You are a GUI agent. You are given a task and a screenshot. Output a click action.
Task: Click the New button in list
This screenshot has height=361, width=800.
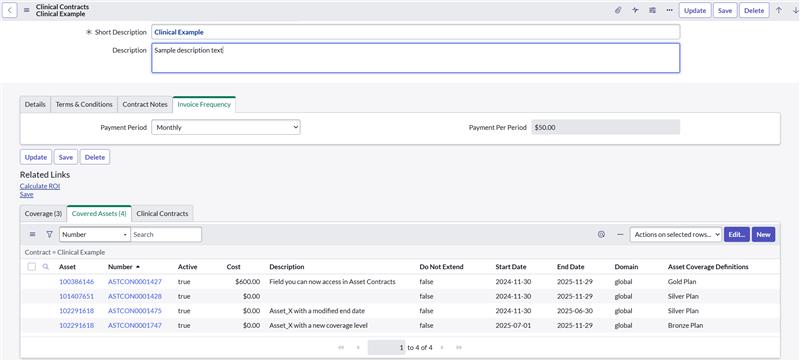click(x=763, y=235)
